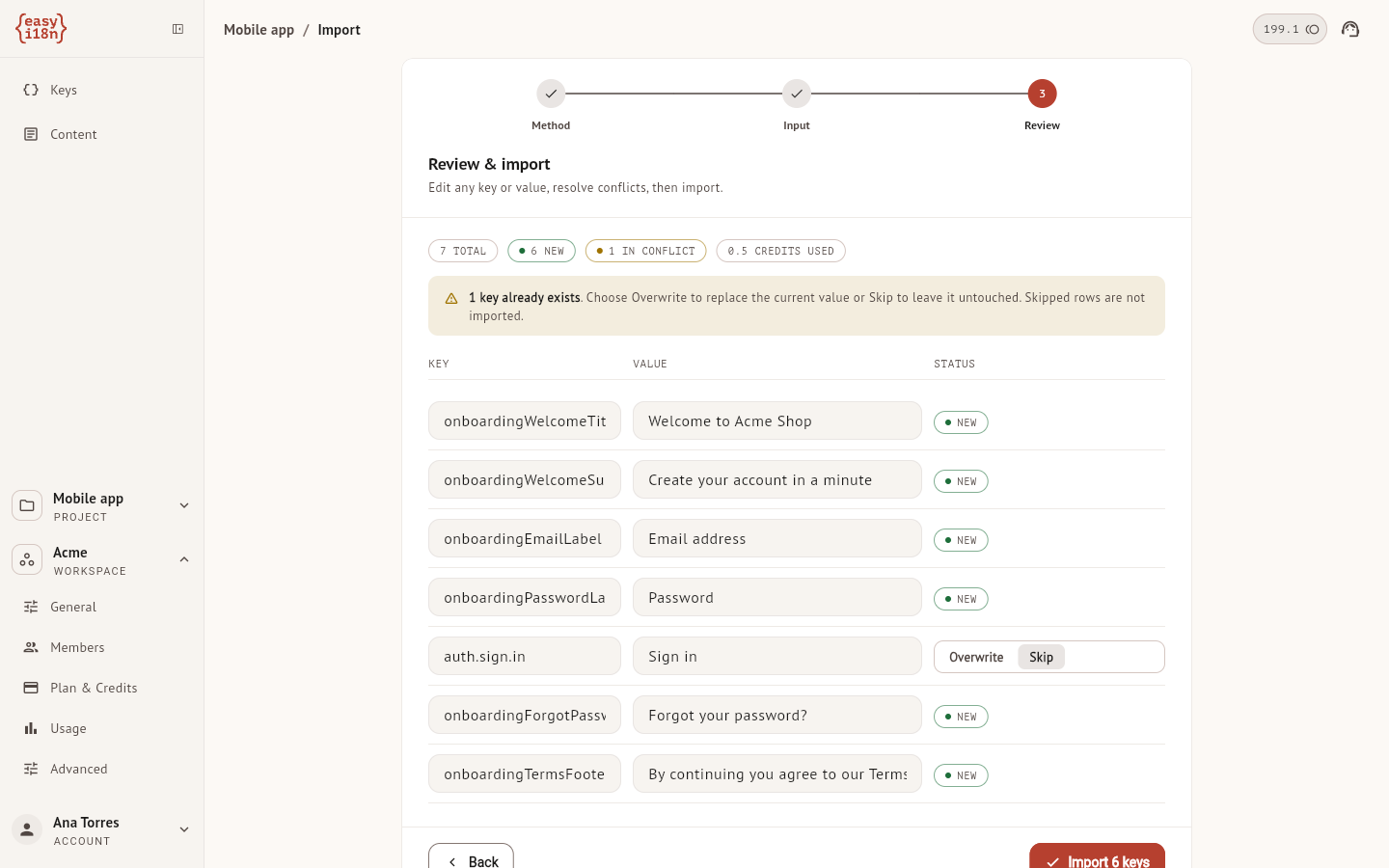The width and height of the screenshot is (1389, 868).
Task: Open General settings icon
Action: 31,607
